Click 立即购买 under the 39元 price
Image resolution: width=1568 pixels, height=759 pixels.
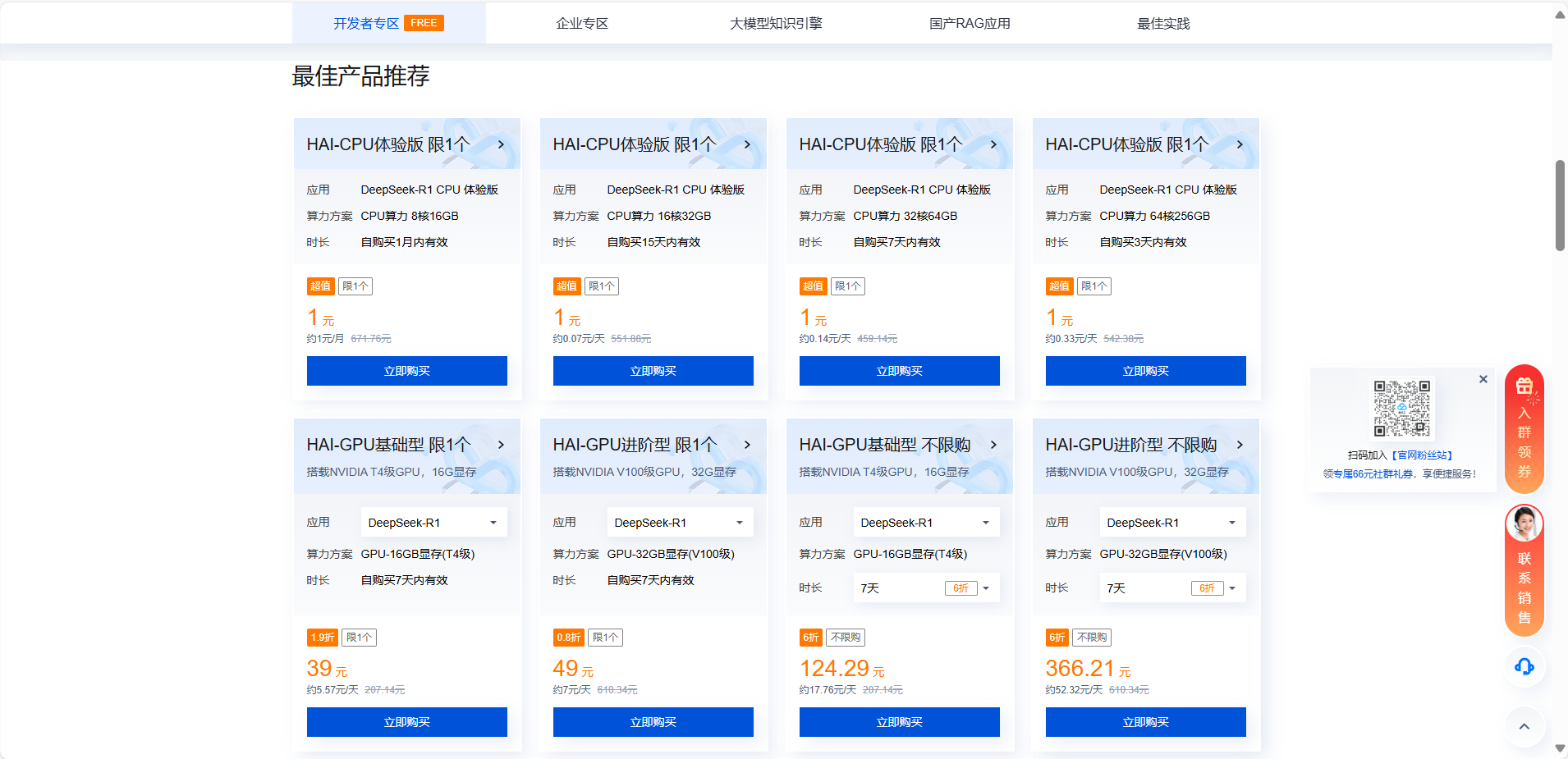pos(407,722)
